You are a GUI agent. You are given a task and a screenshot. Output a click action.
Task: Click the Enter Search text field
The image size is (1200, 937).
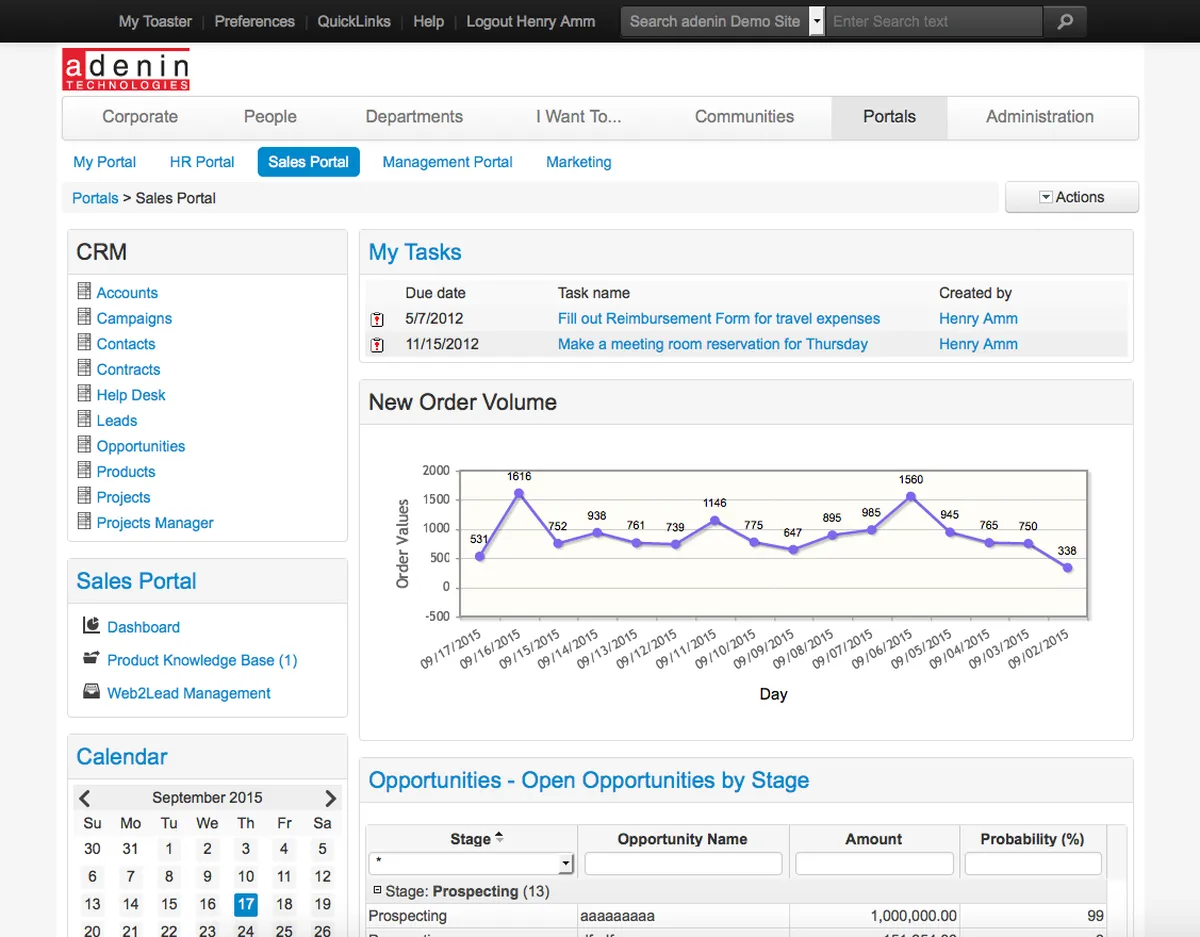(935, 21)
